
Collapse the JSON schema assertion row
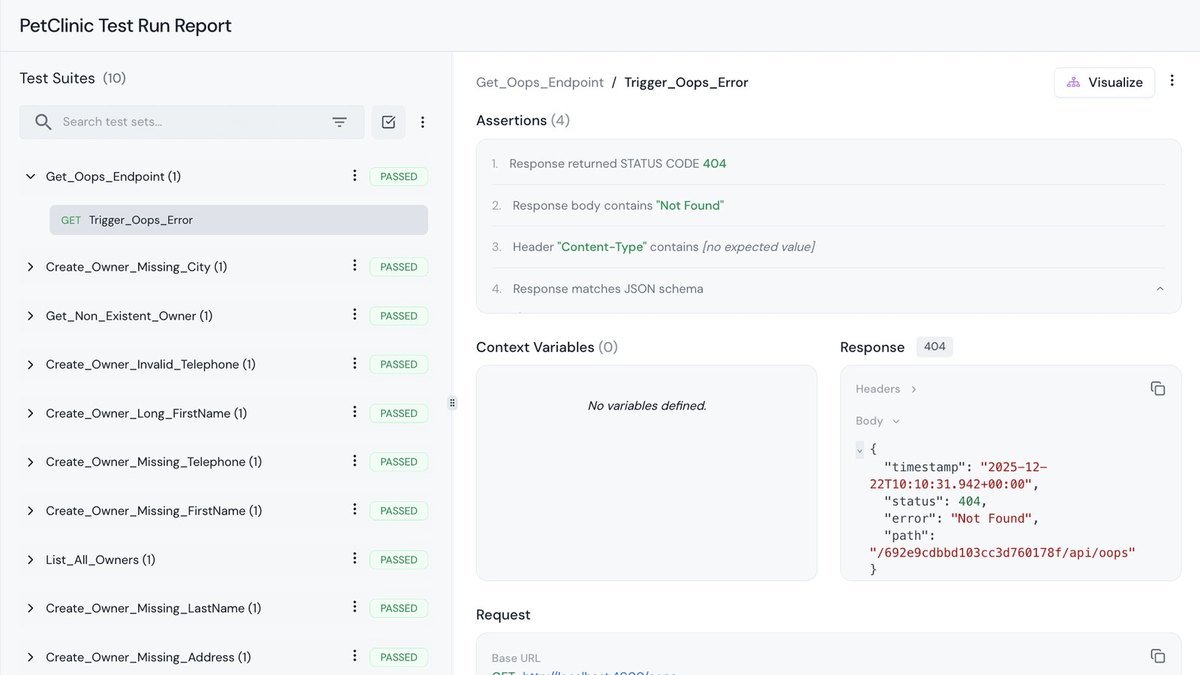coord(1160,289)
